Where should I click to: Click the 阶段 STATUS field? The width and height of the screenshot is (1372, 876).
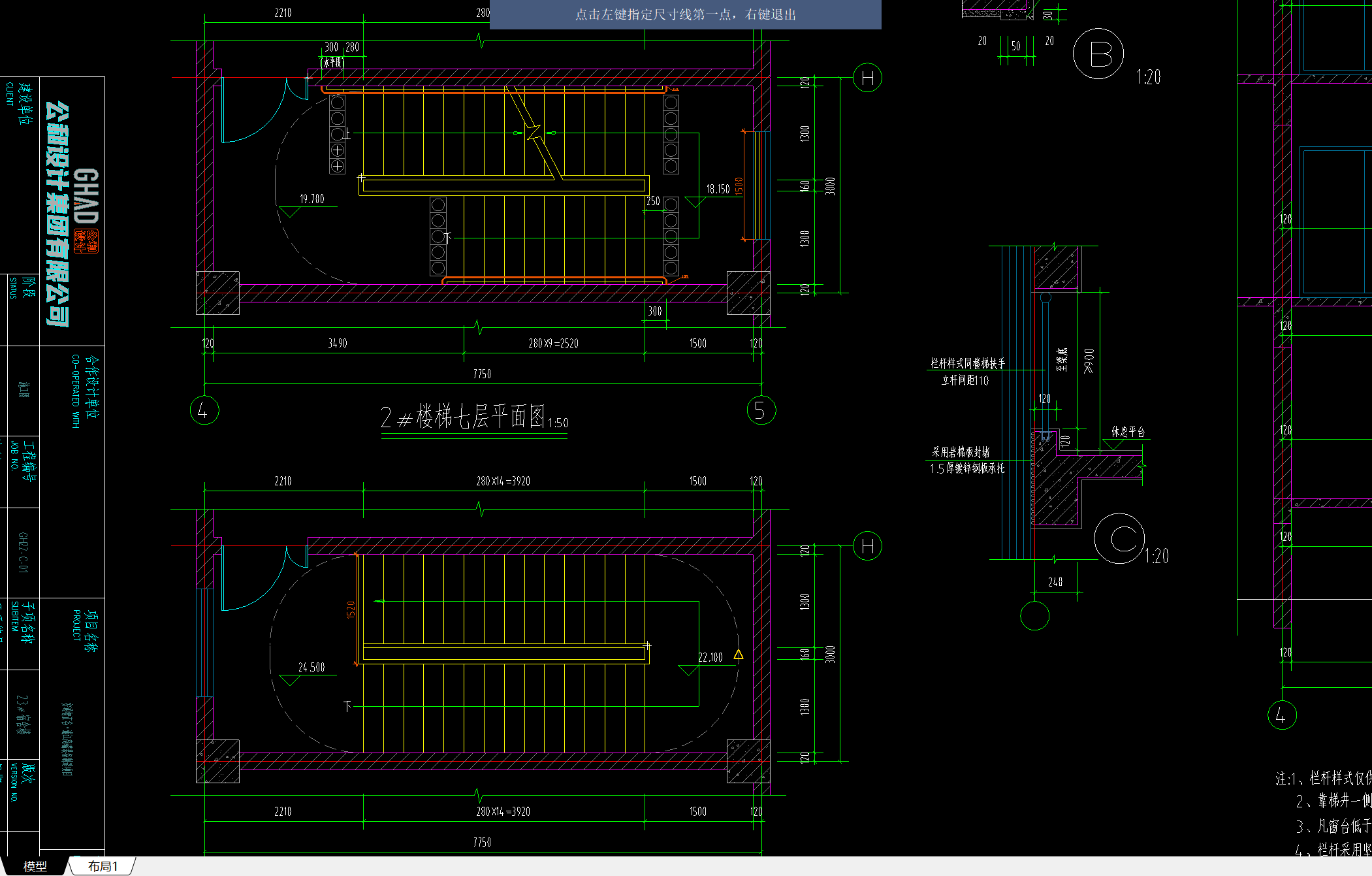22,287
